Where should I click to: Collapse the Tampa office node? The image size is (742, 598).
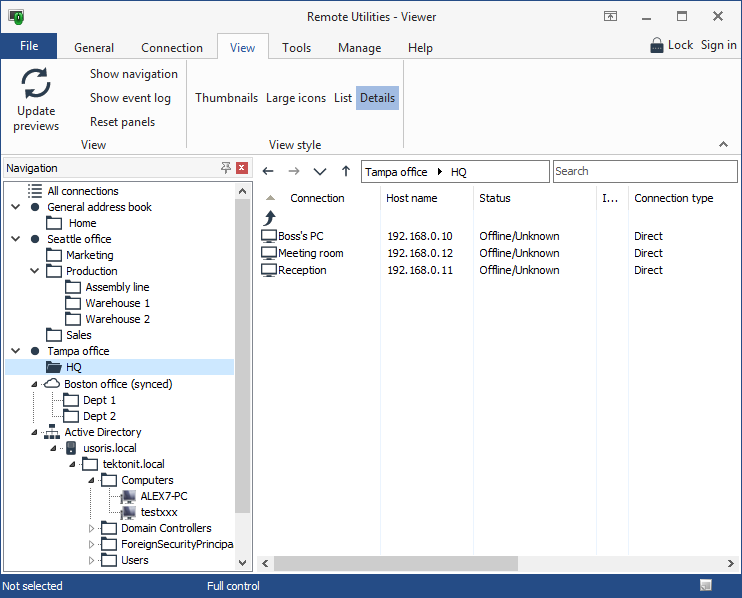[x=16, y=351]
